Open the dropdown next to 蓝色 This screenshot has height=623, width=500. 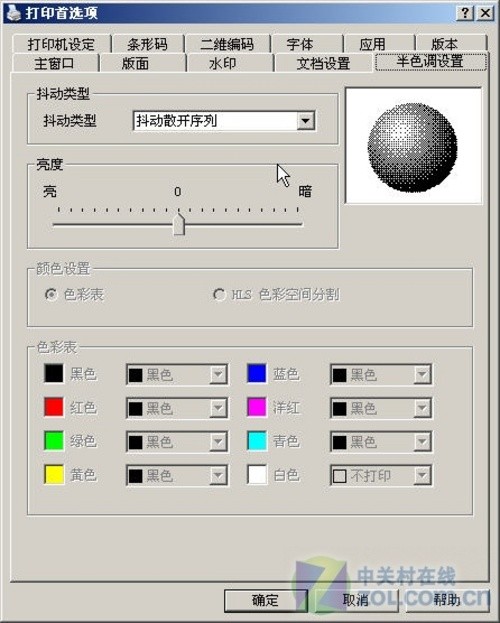pos(422,374)
